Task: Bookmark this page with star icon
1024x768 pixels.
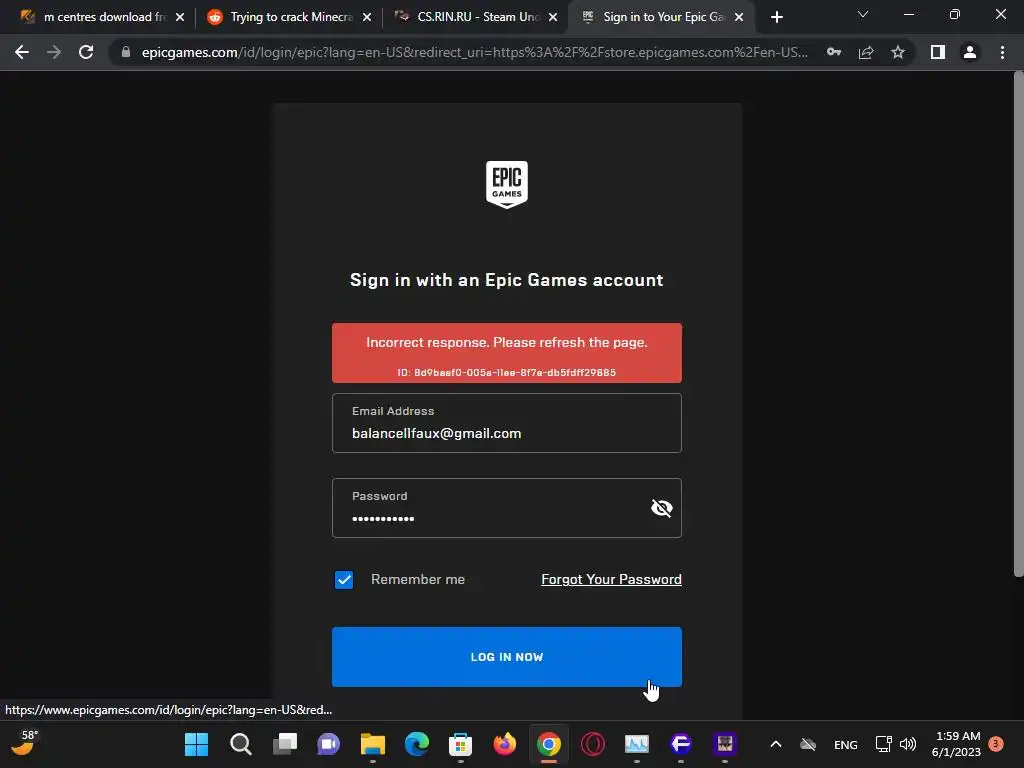Action: click(898, 52)
